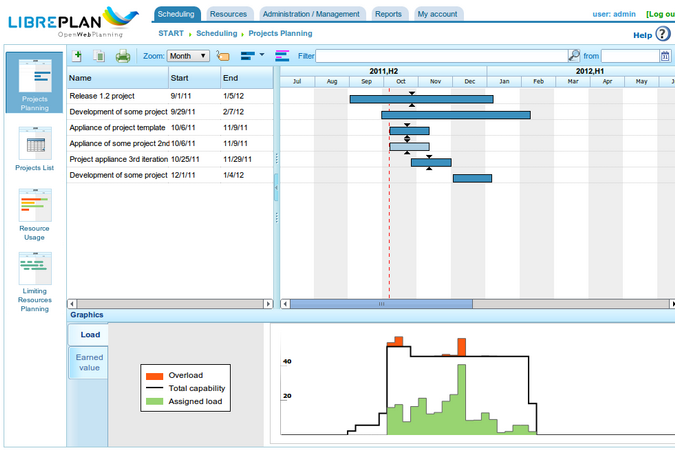
Task: Open Limiting Resources Planning view
Action: click(34, 282)
